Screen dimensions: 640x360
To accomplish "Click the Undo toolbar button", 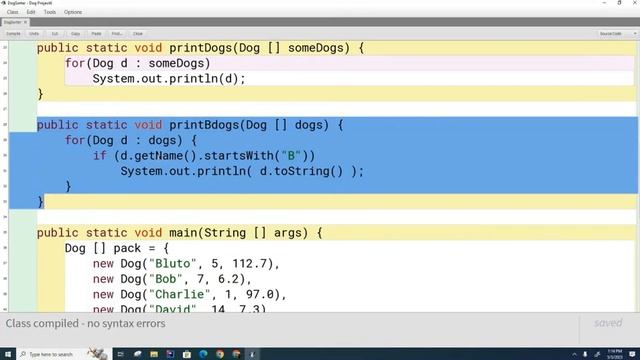I will pos(34,33).
